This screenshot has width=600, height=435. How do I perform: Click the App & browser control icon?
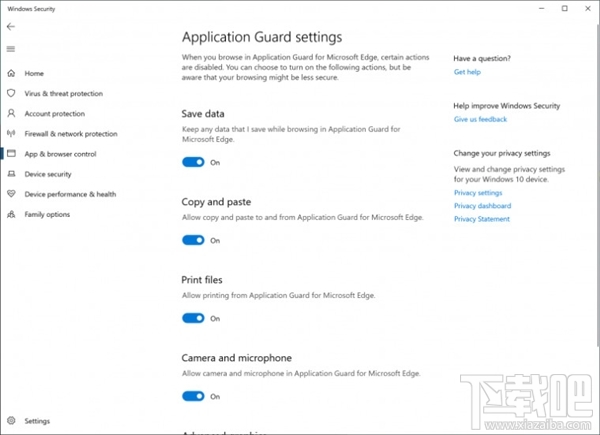(11, 154)
